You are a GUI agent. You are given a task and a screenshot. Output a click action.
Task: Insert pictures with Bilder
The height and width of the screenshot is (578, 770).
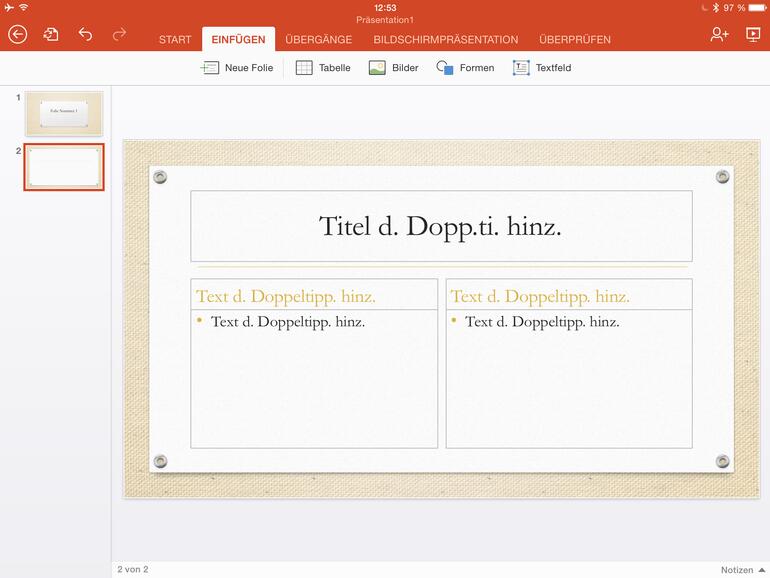[393, 68]
